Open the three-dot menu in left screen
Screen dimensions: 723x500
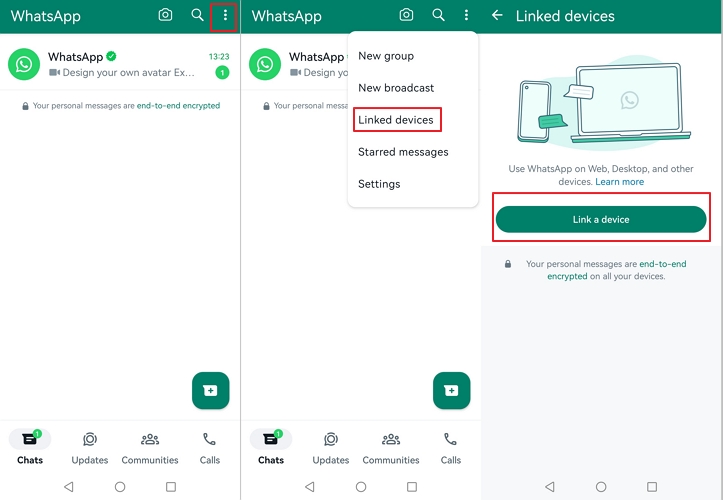point(225,15)
